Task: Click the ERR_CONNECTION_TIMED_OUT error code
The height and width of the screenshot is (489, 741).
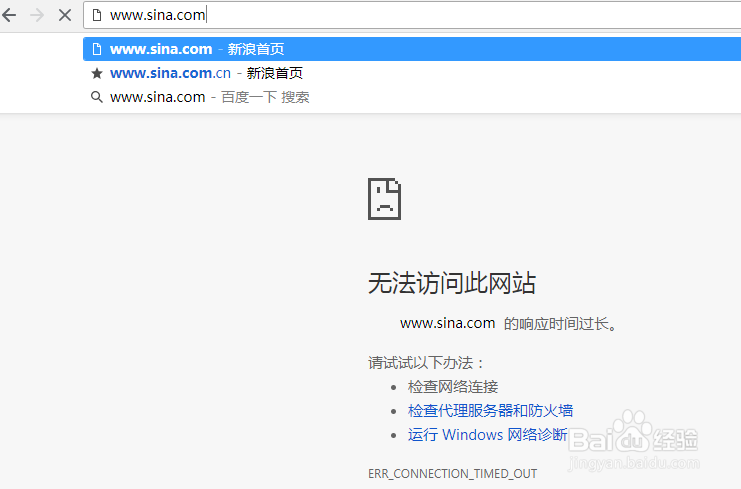Action: [453, 474]
